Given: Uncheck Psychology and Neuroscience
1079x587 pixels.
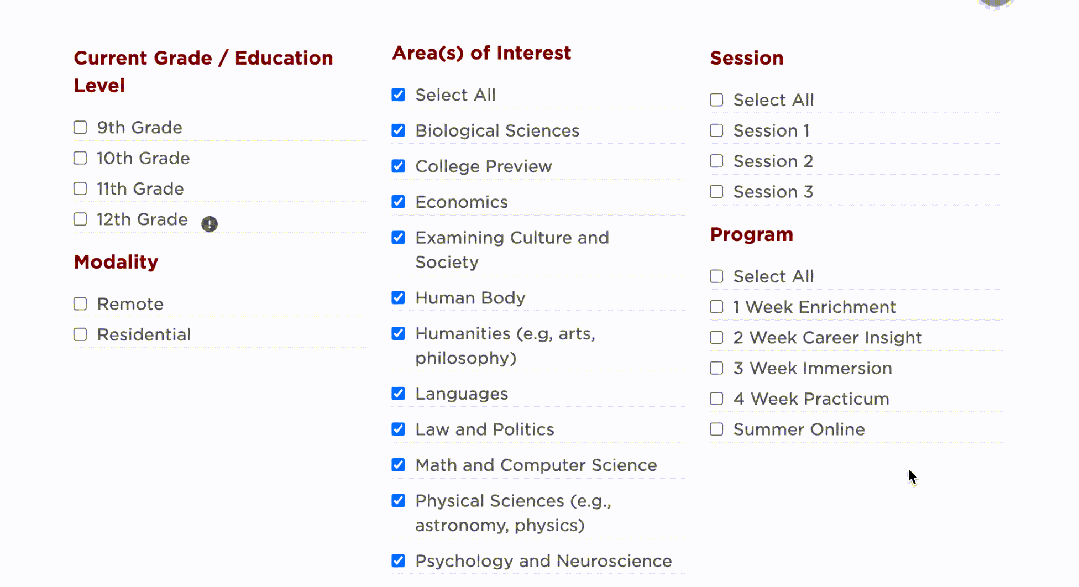Looking at the screenshot, I should 398,561.
